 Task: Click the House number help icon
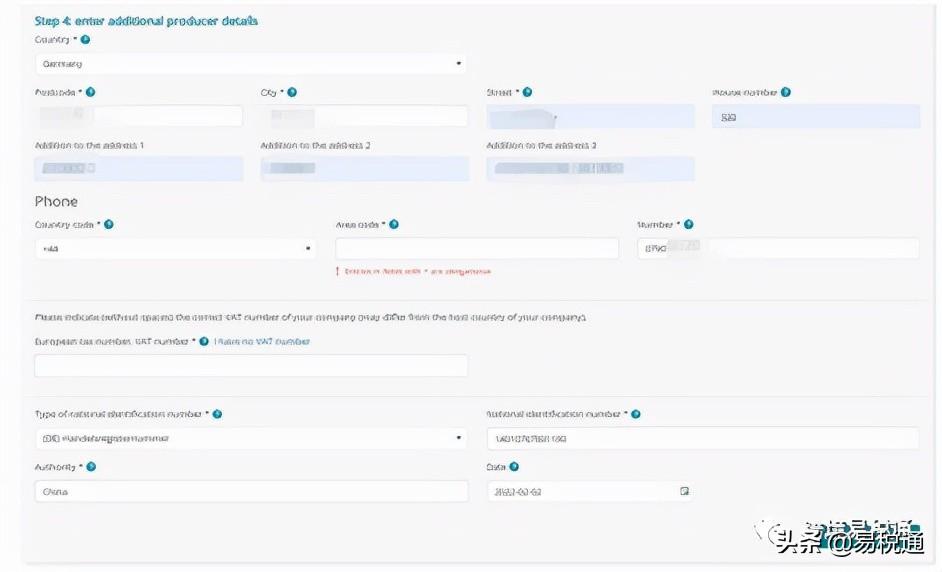[786, 93]
